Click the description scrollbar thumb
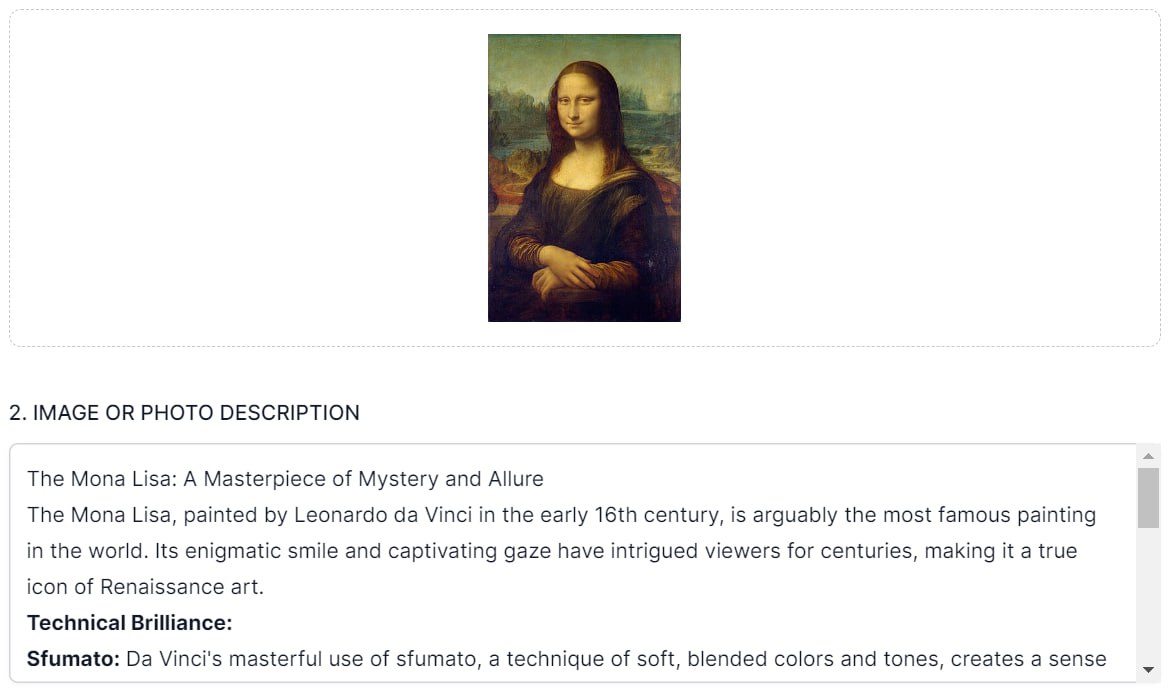 click(x=1148, y=497)
